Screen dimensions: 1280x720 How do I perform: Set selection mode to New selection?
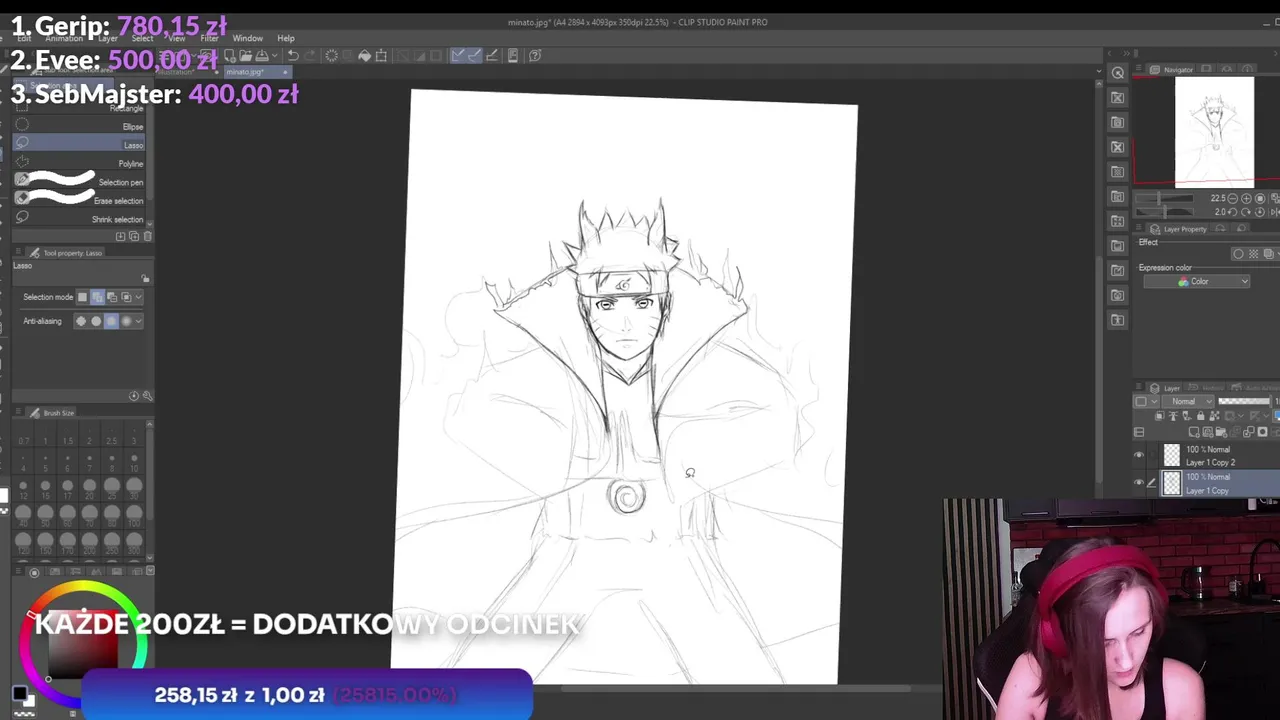click(x=83, y=297)
